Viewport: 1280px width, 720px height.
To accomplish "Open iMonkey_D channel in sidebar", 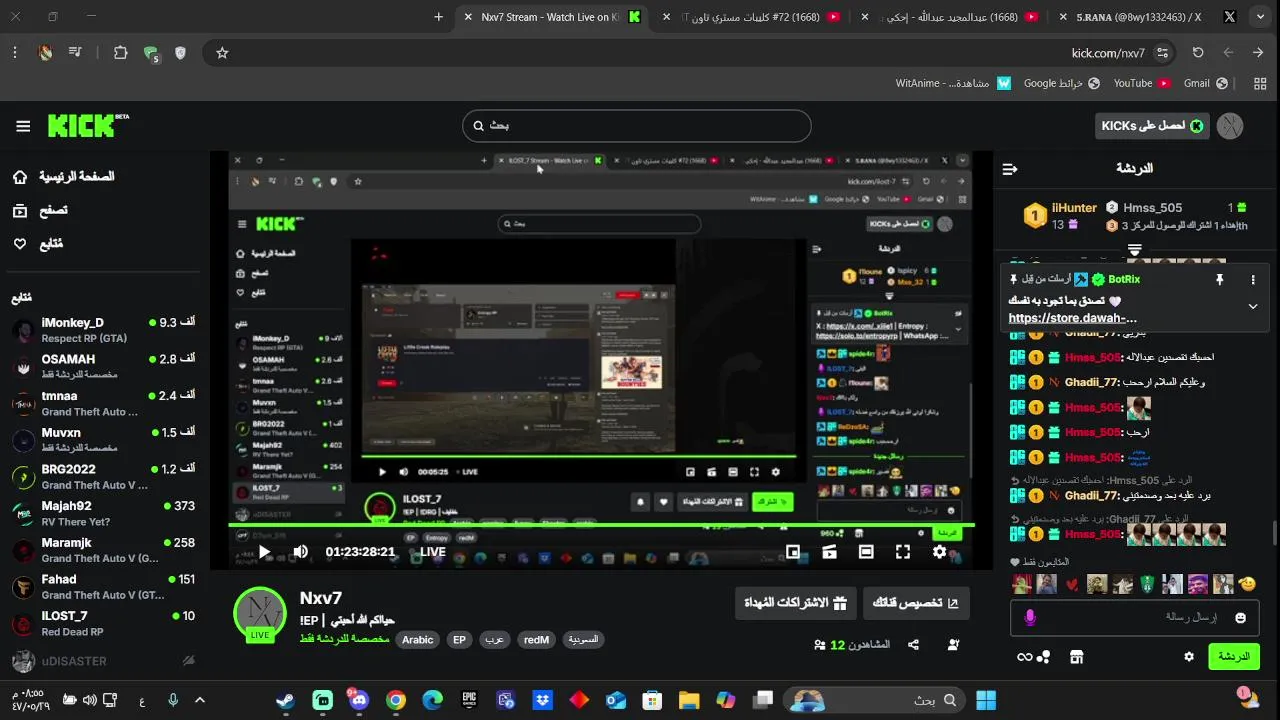I will click(x=103, y=330).
